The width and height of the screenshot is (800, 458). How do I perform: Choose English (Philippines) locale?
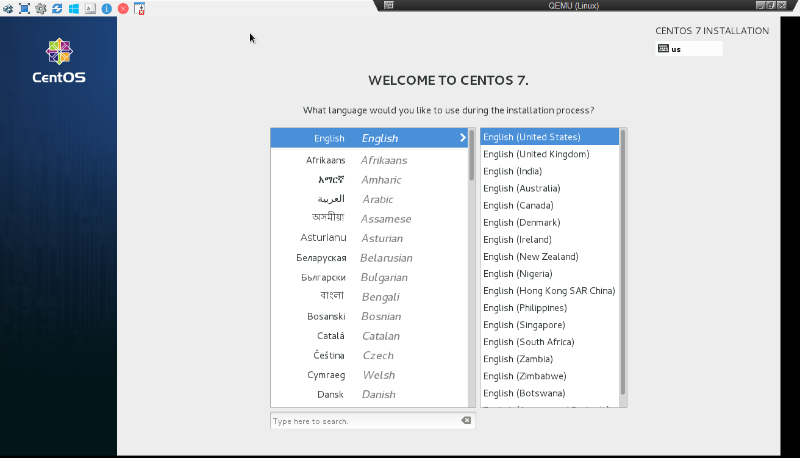[x=549, y=308]
